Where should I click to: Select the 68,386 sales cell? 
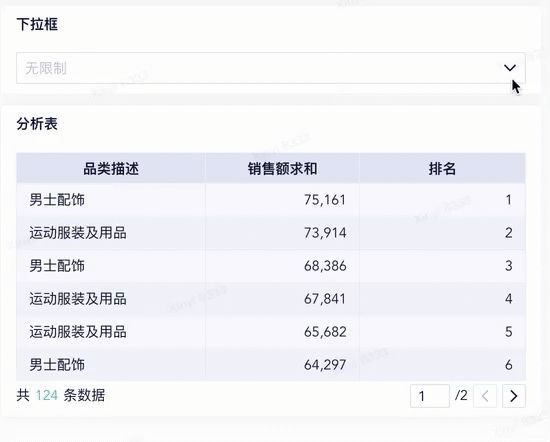pyautogui.click(x=282, y=266)
